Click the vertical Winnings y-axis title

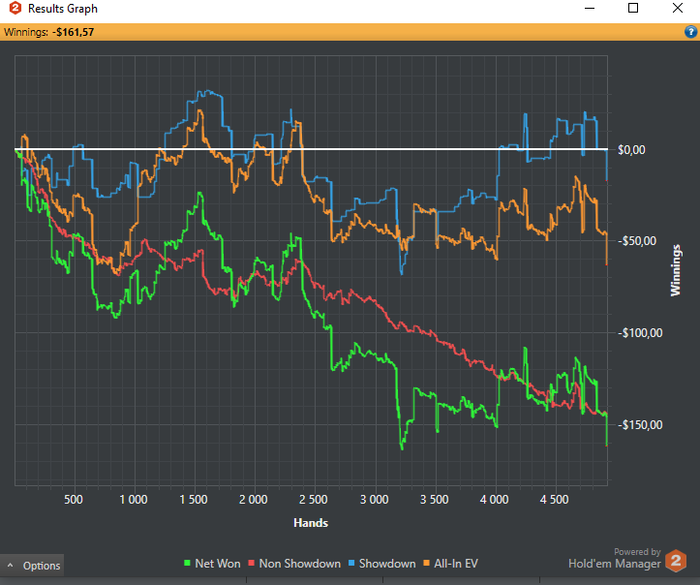(x=675, y=270)
